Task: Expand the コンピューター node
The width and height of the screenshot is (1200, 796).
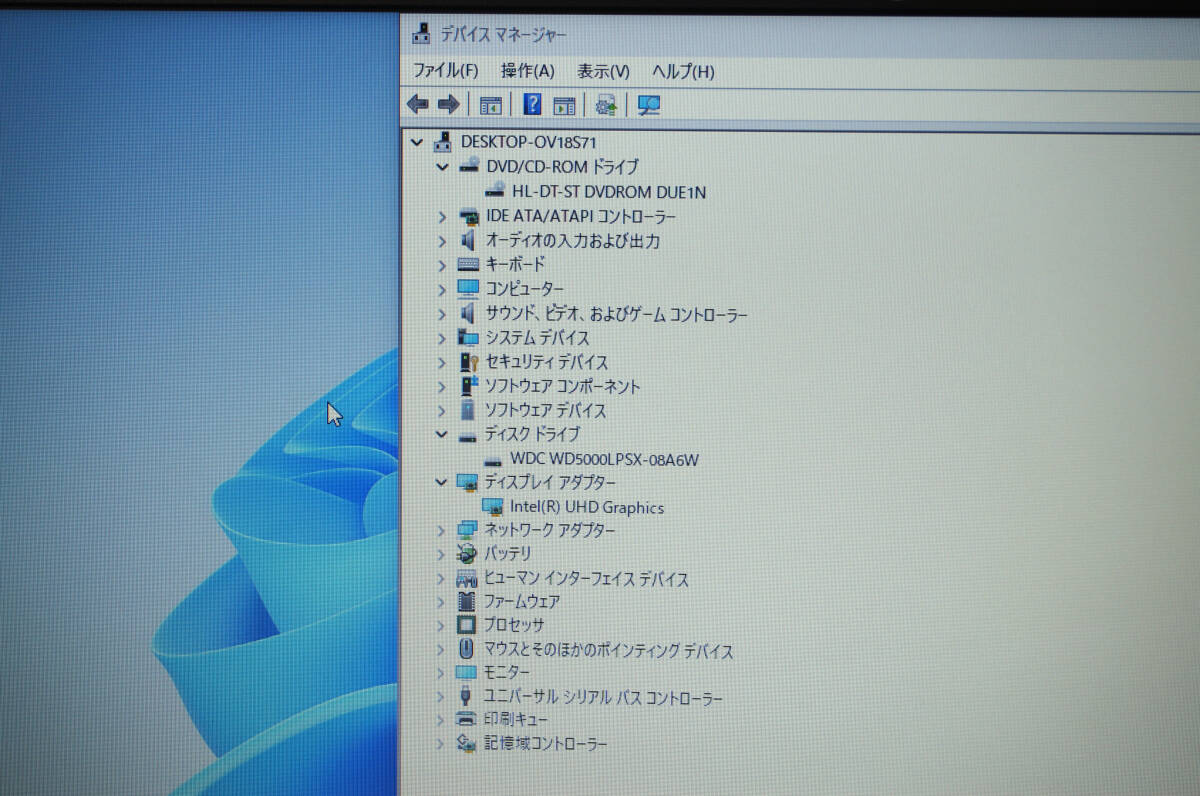Action: [x=442, y=289]
